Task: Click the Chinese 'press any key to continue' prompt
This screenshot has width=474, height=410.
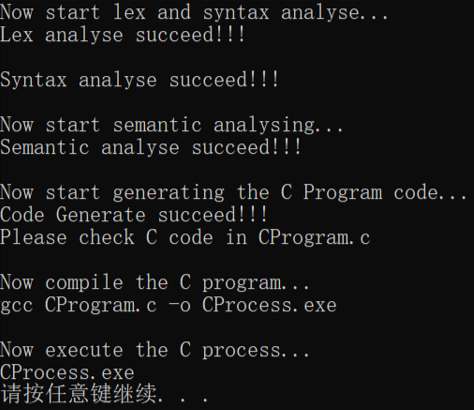Action: point(104,394)
